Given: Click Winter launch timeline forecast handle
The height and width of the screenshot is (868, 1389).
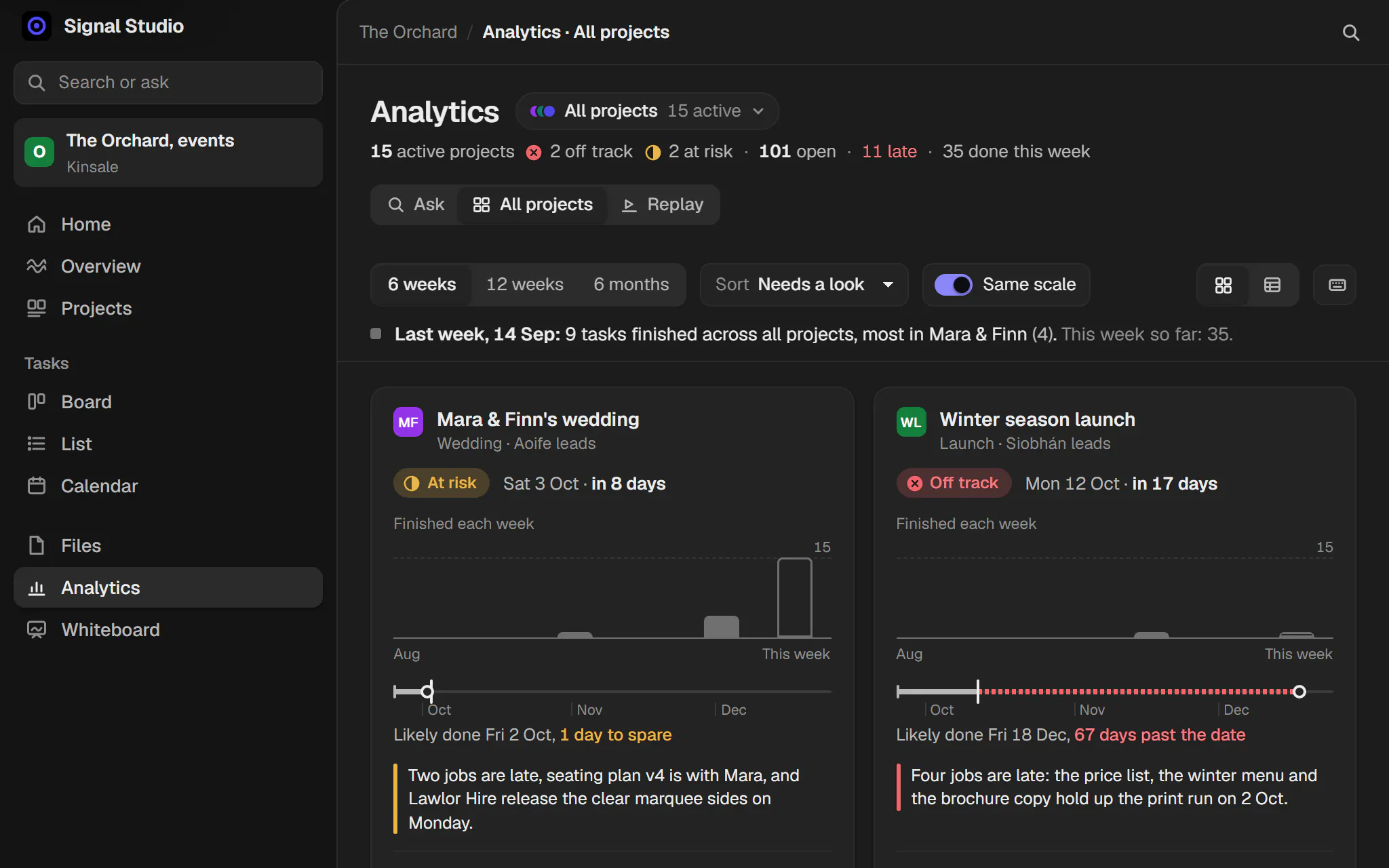Looking at the screenshot, I should (x=1299, y=692).
